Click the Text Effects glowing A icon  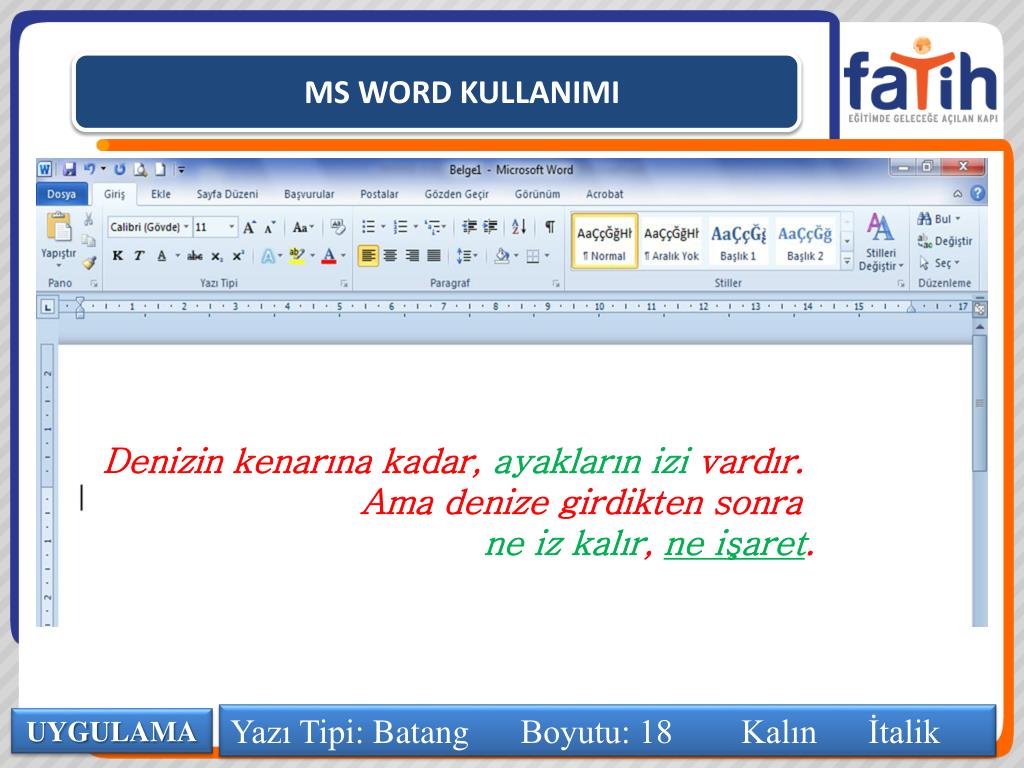click(x=268, y=256)
